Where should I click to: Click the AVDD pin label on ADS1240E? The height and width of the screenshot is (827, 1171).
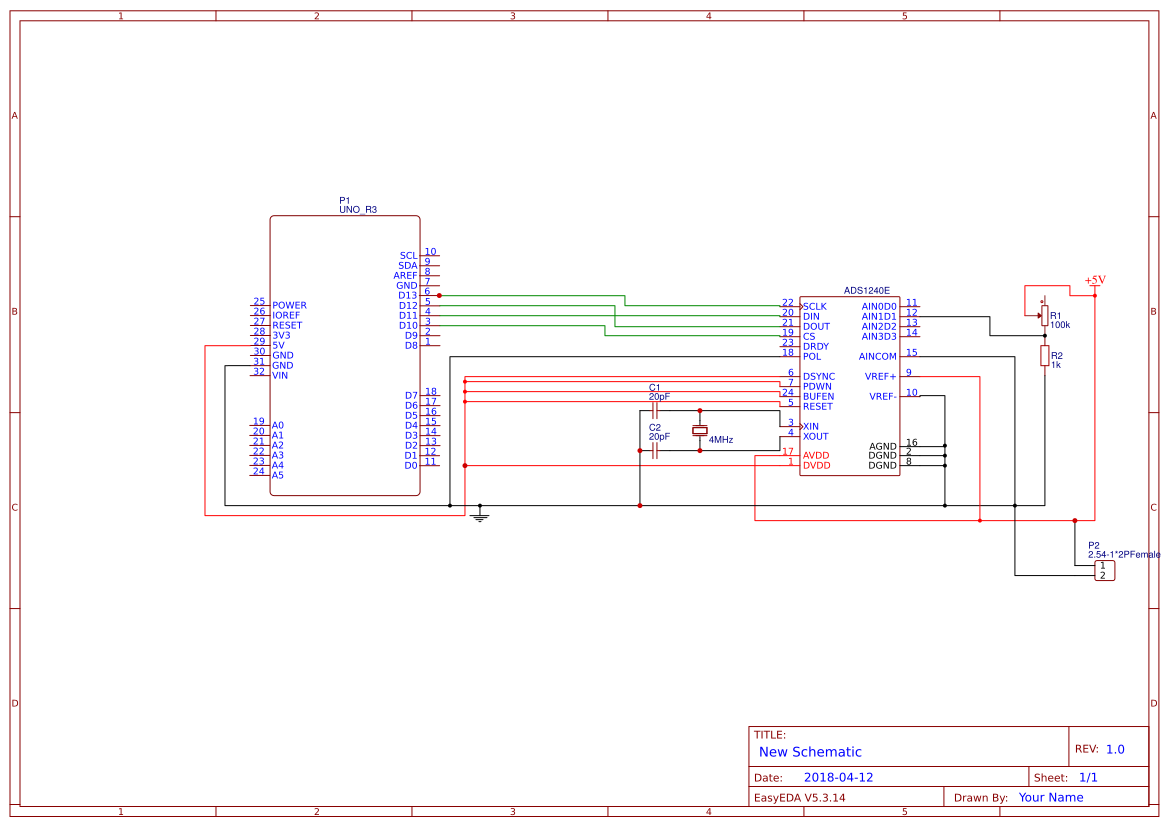[815, 454]
